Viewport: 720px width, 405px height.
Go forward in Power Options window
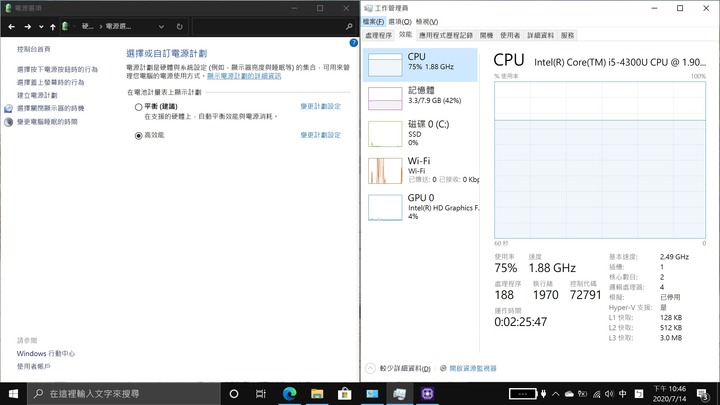pos(28,27)
